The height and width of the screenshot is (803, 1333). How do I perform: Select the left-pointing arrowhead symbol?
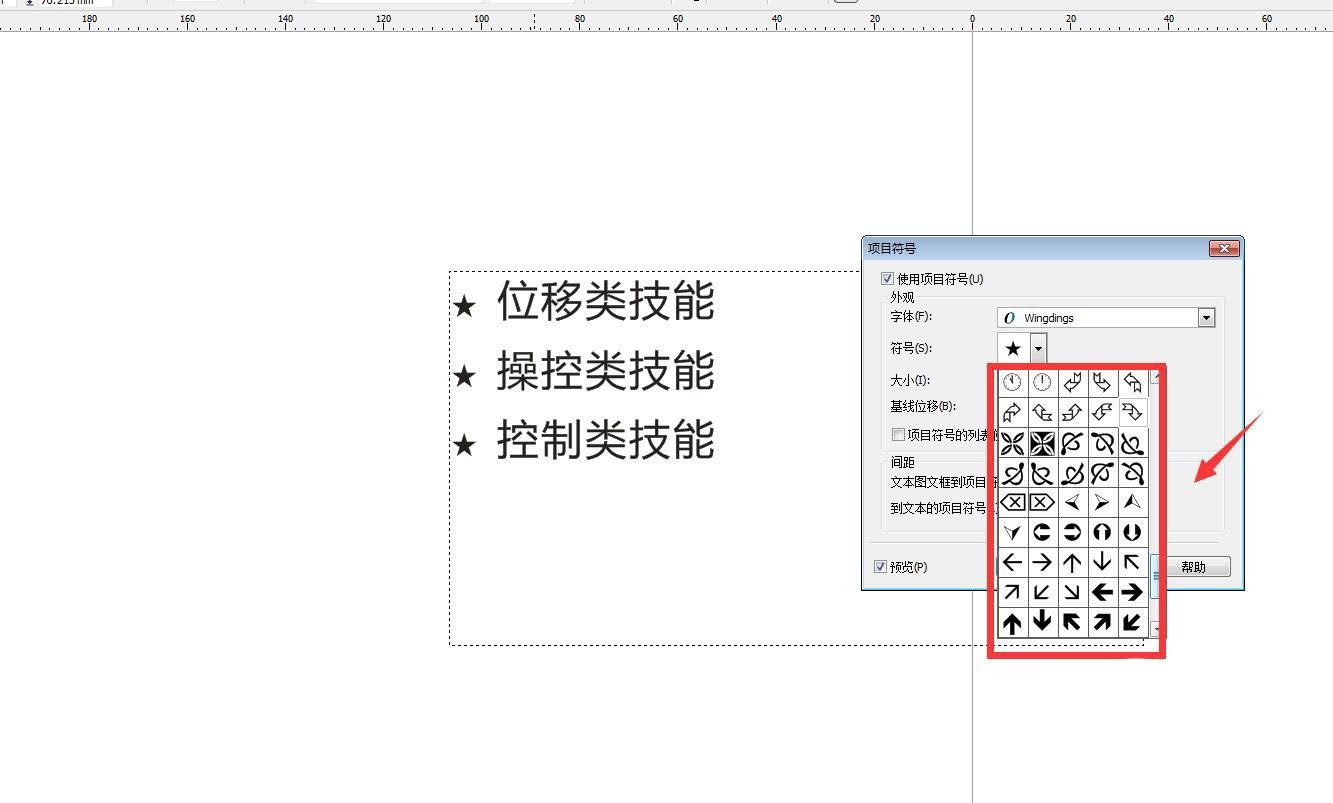(1072, 502)
